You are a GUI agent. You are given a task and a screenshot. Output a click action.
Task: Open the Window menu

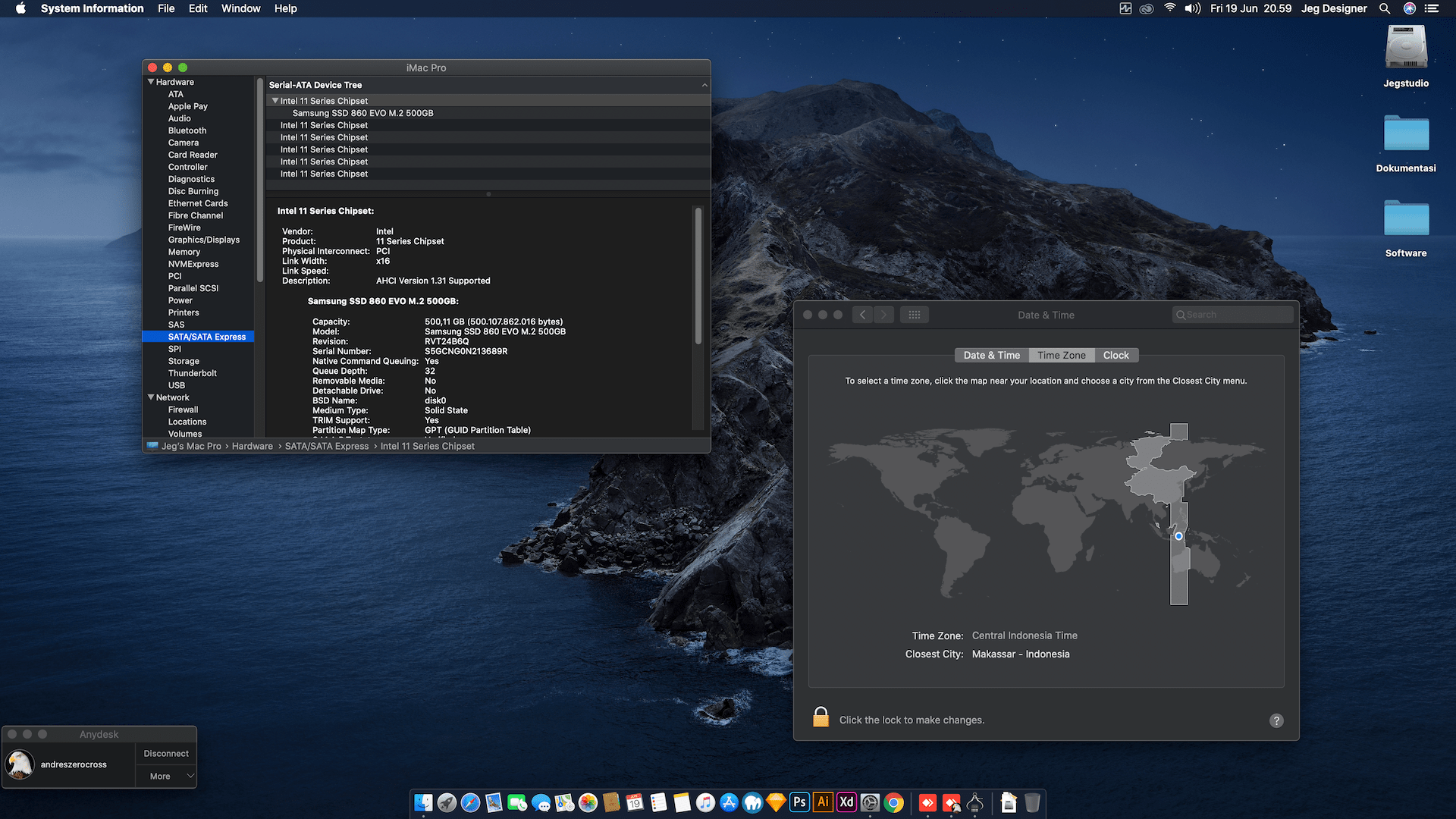(240, 8)
